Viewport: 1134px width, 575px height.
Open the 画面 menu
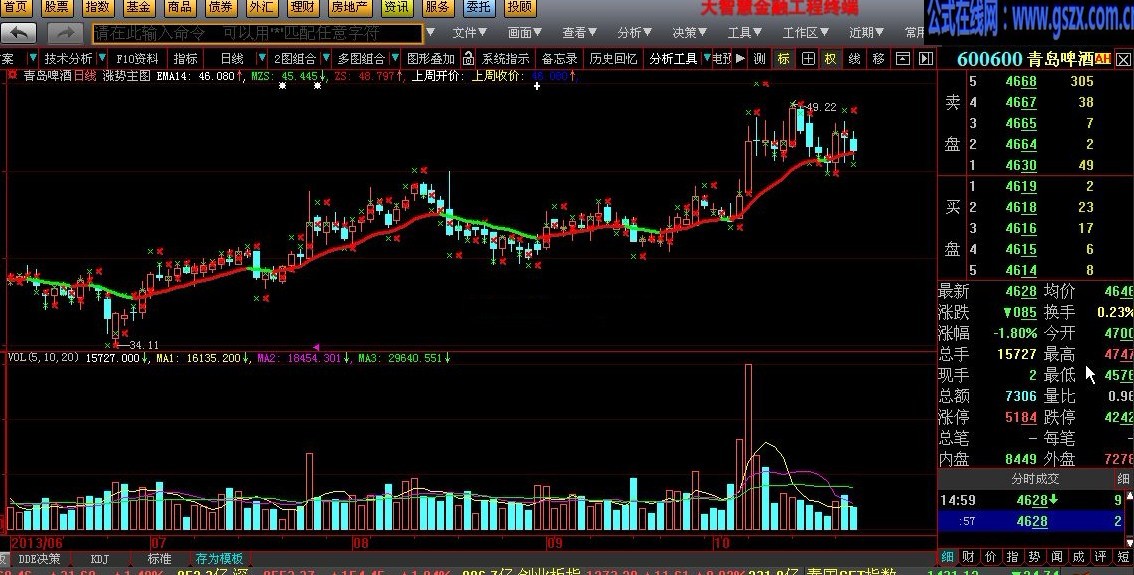(x=524, y=33)
